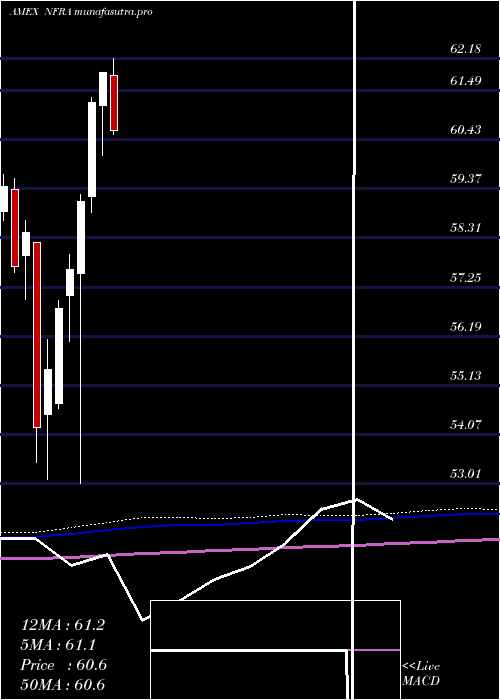Click the Price : 60.6 reading
Screen dimensions: 500x700
63,665
